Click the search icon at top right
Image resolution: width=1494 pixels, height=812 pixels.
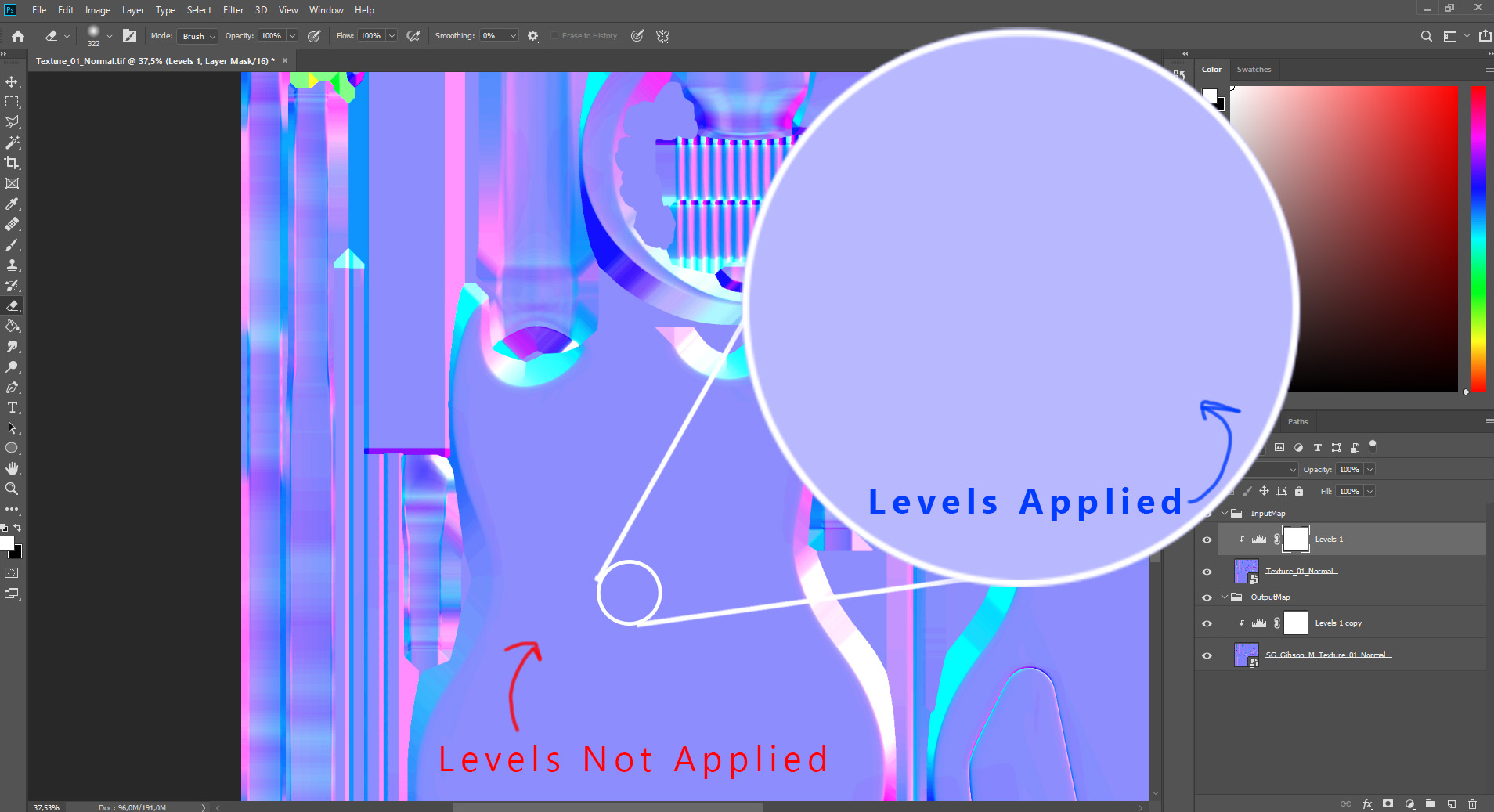[1427, 36]
